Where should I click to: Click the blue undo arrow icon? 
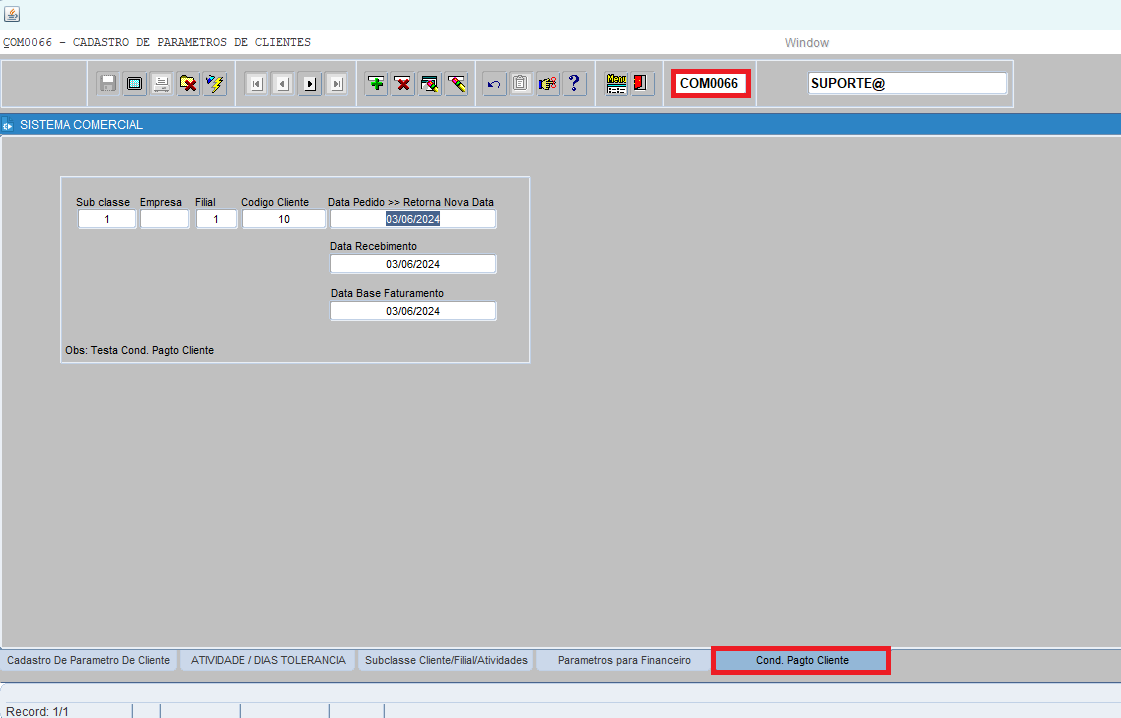494,84
